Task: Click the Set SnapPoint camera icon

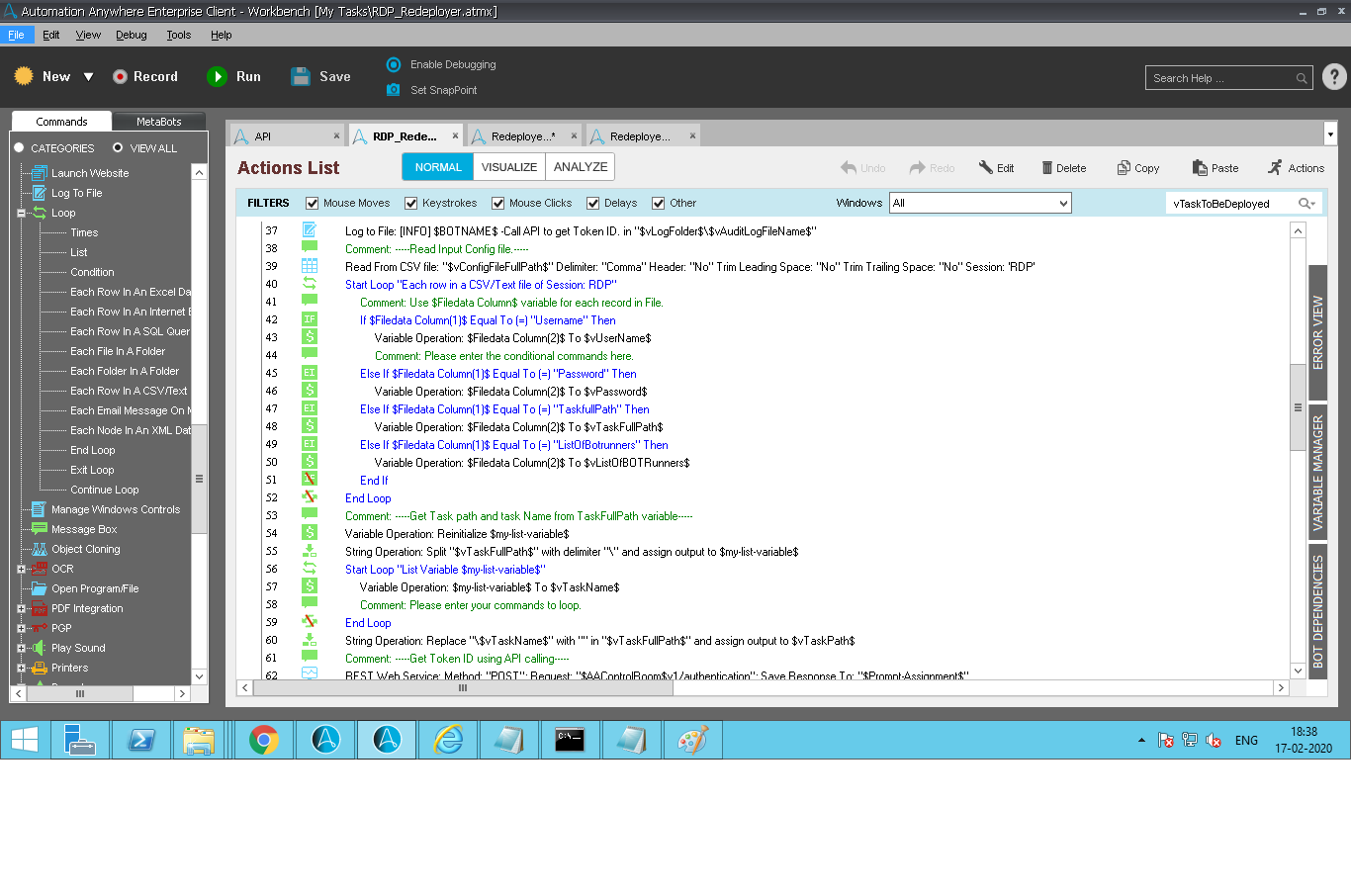Action: (x=393, y=90)
